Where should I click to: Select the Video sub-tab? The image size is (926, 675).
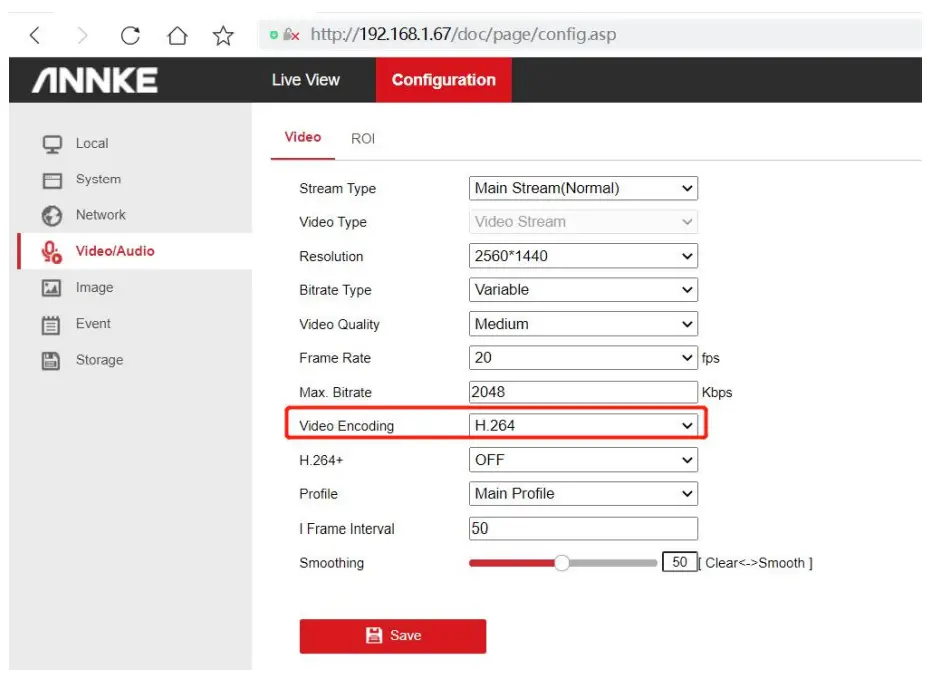tap(303, 138)
